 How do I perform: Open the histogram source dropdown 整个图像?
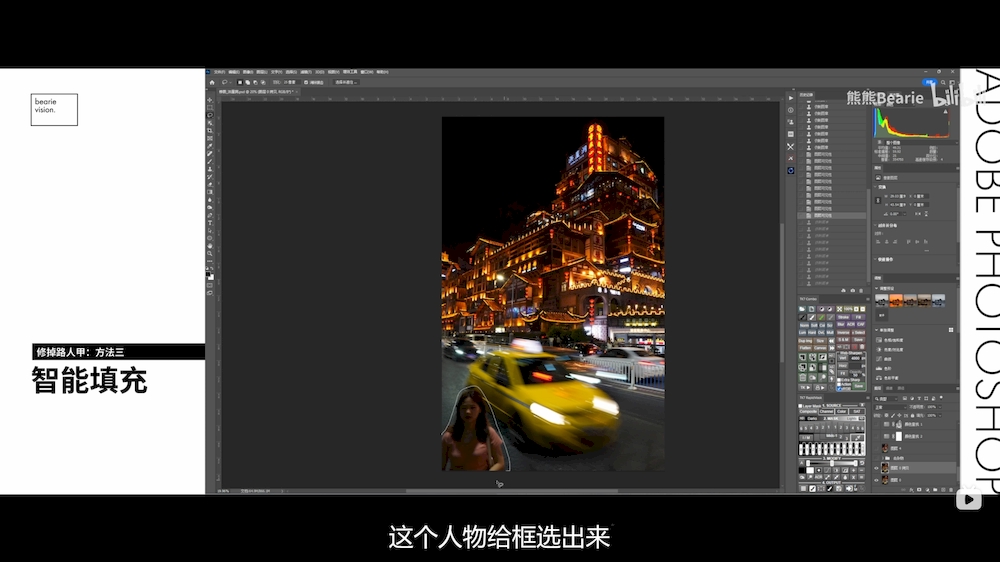point(922,143)
